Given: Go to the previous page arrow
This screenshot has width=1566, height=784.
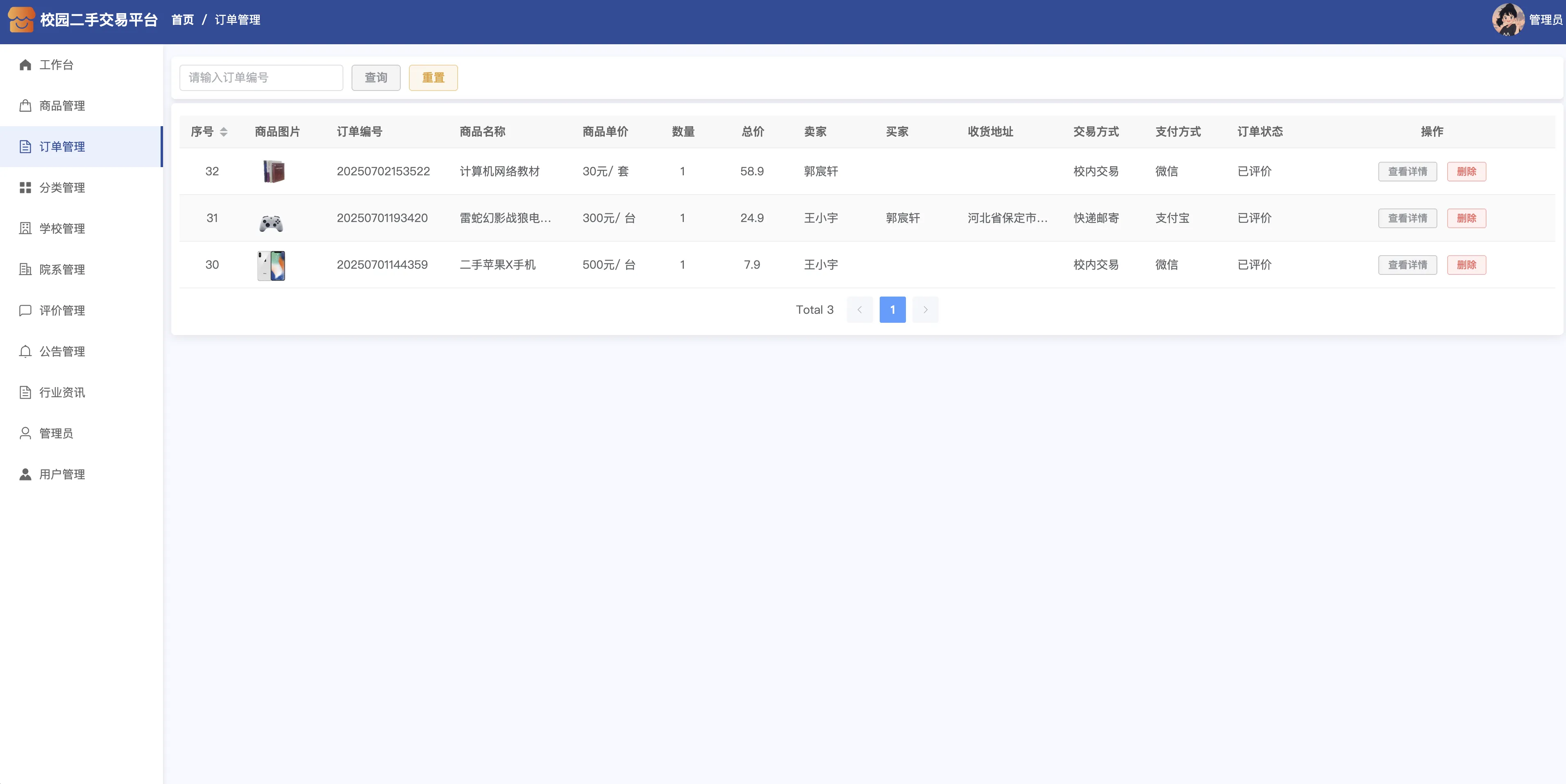Looking at the screenshot, I should coord(859,310).
